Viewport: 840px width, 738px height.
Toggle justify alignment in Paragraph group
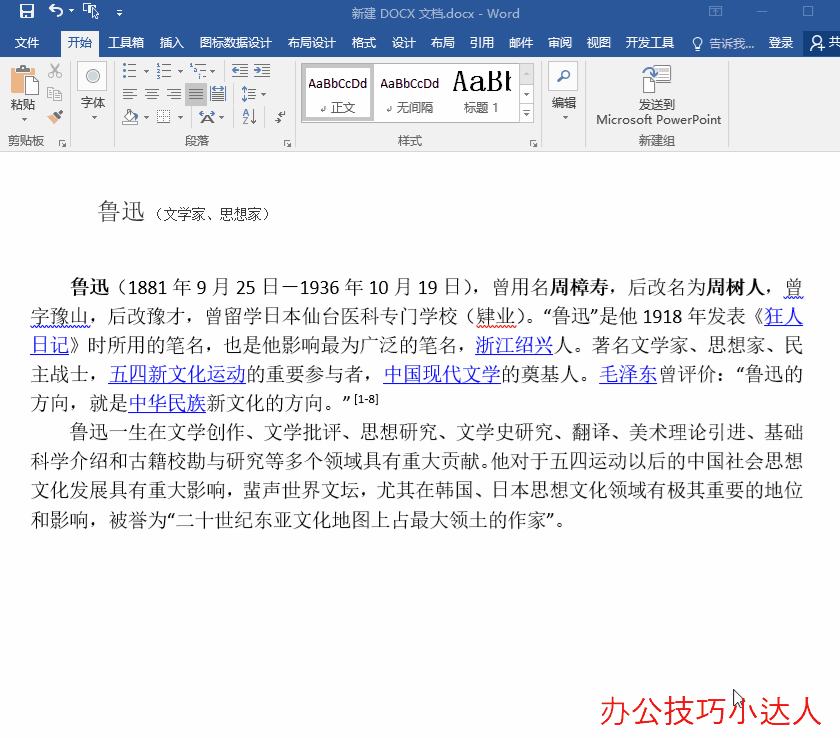197,92
